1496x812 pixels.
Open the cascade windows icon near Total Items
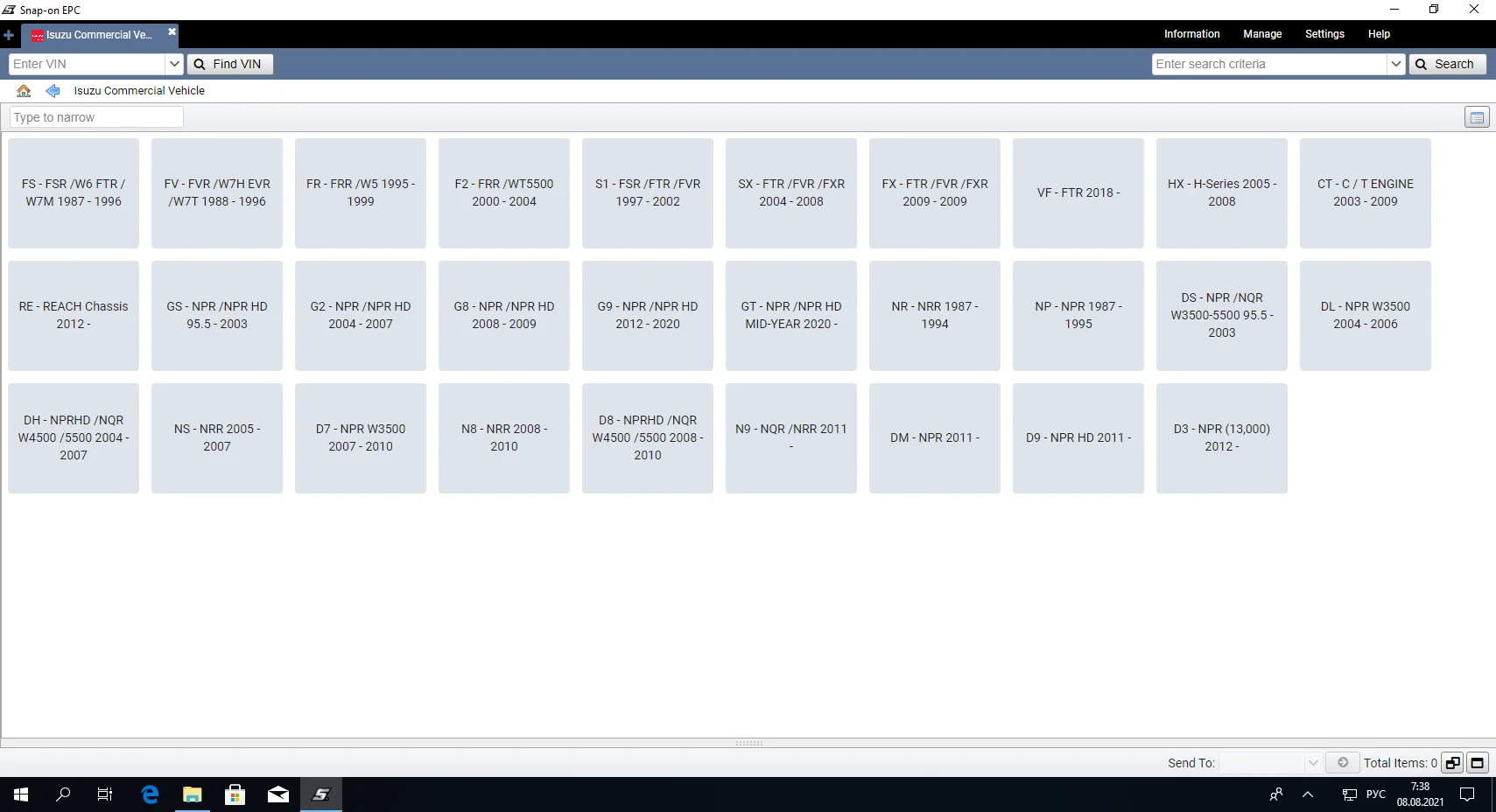[1453, 763]
